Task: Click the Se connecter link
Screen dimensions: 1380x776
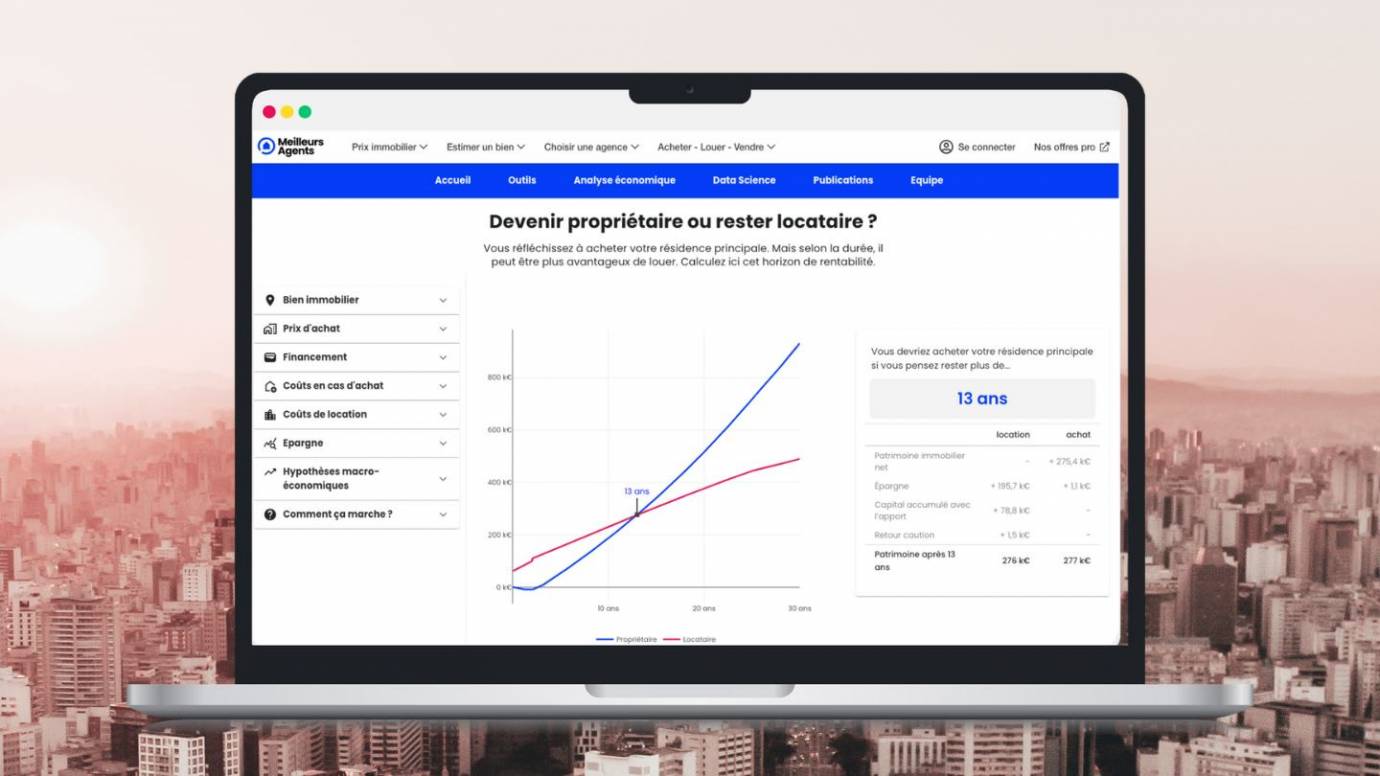Action: point(986,147)
